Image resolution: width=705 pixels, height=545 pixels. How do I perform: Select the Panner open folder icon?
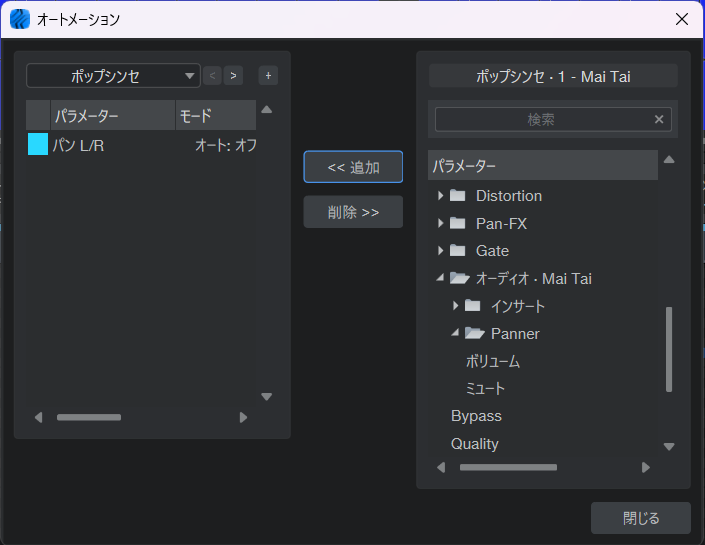[474, 333]
